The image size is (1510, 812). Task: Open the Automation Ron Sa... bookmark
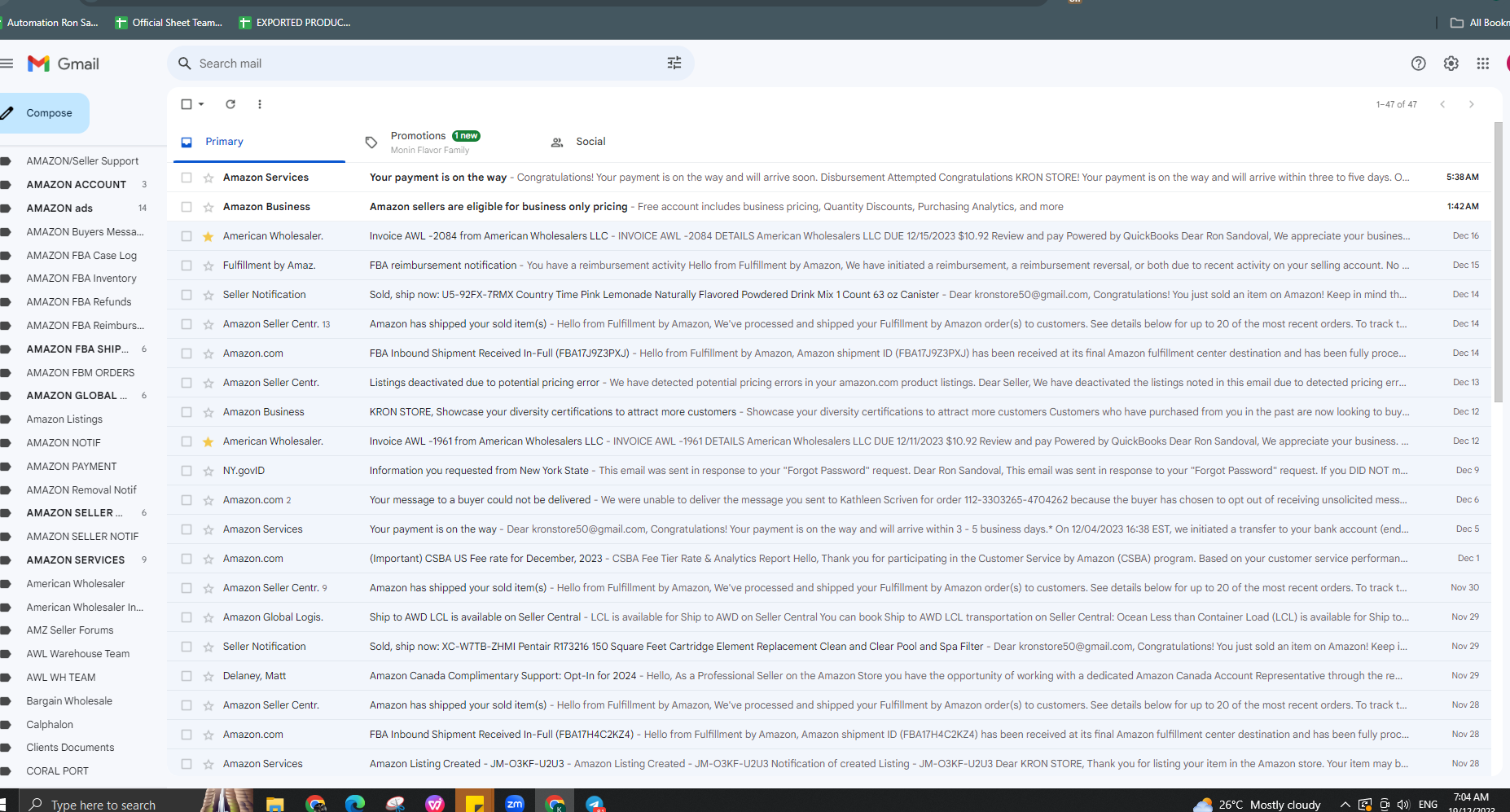coord(49,23)
